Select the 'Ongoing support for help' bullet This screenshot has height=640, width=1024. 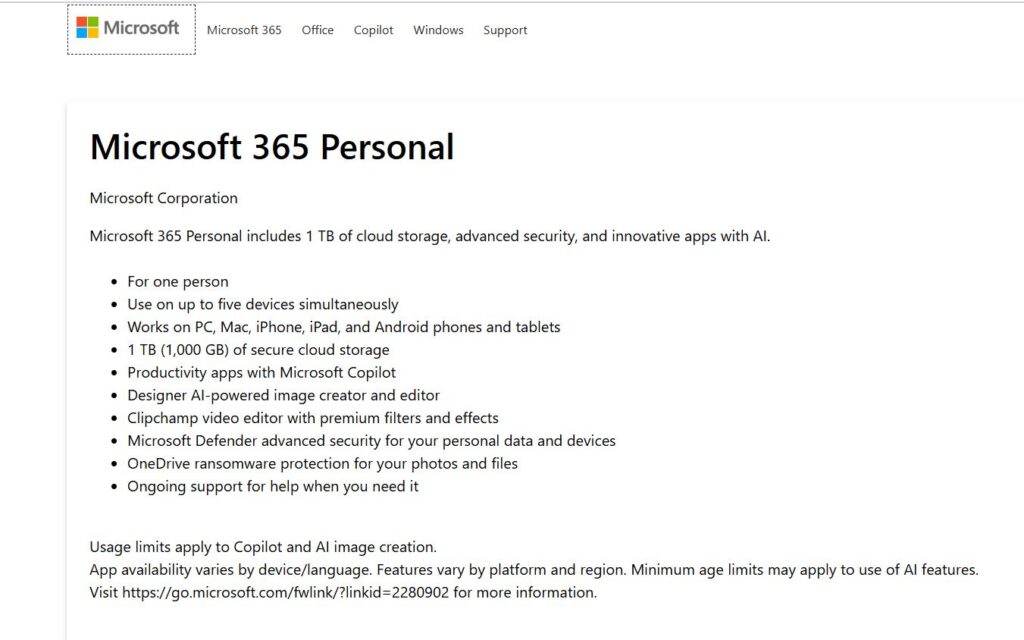pyautogui.click(x=273, y=487)
